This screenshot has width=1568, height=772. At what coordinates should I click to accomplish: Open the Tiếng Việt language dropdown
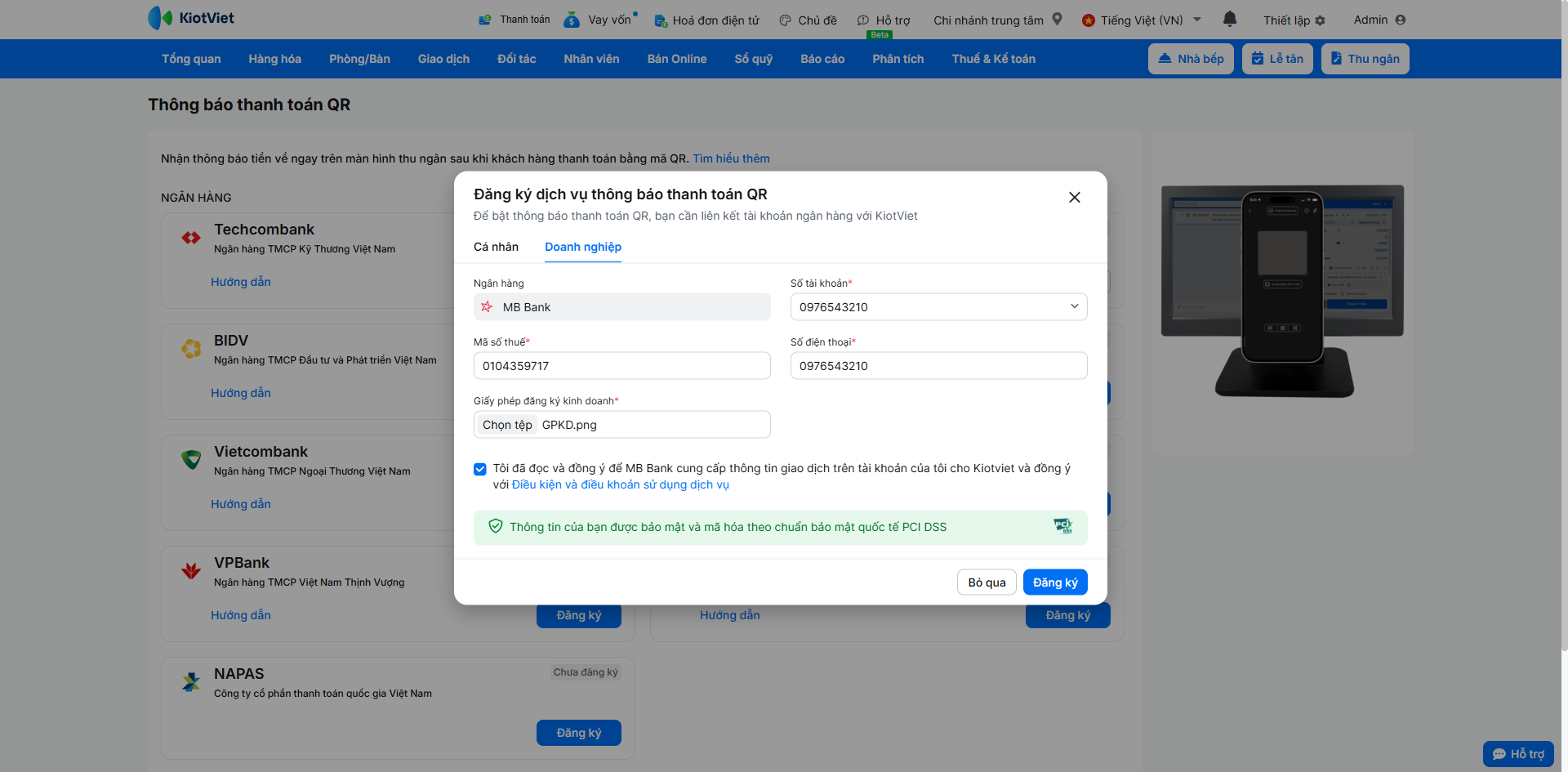point(1197,20)
